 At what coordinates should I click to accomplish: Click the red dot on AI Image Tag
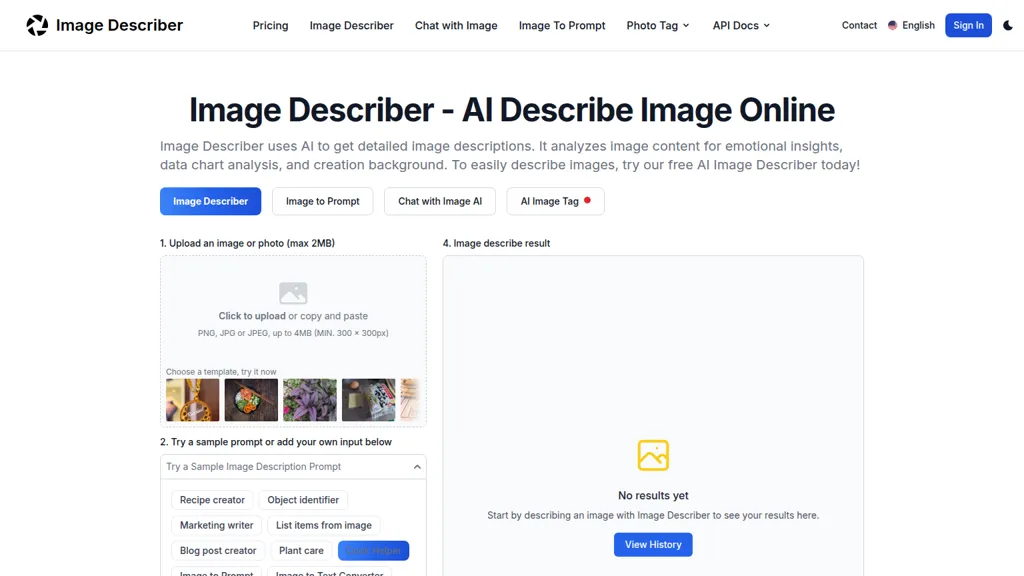(587, 200)
